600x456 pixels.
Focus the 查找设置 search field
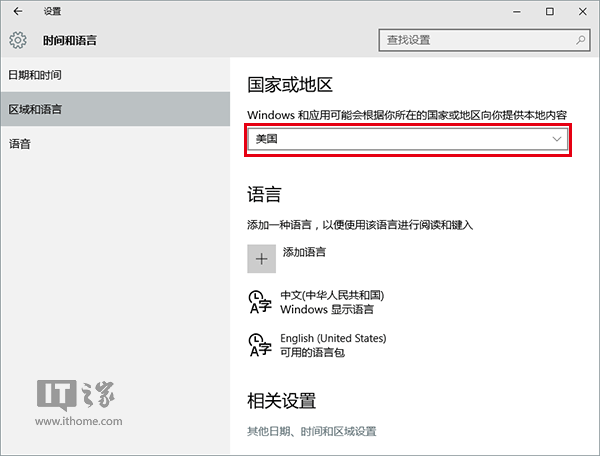[484, 40]
